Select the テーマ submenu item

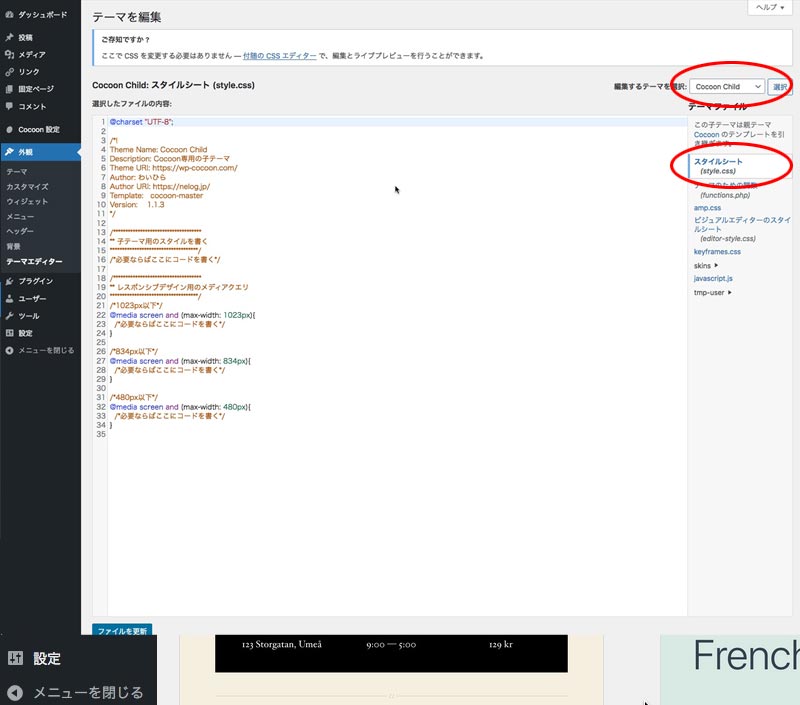(x=17, y=172)
